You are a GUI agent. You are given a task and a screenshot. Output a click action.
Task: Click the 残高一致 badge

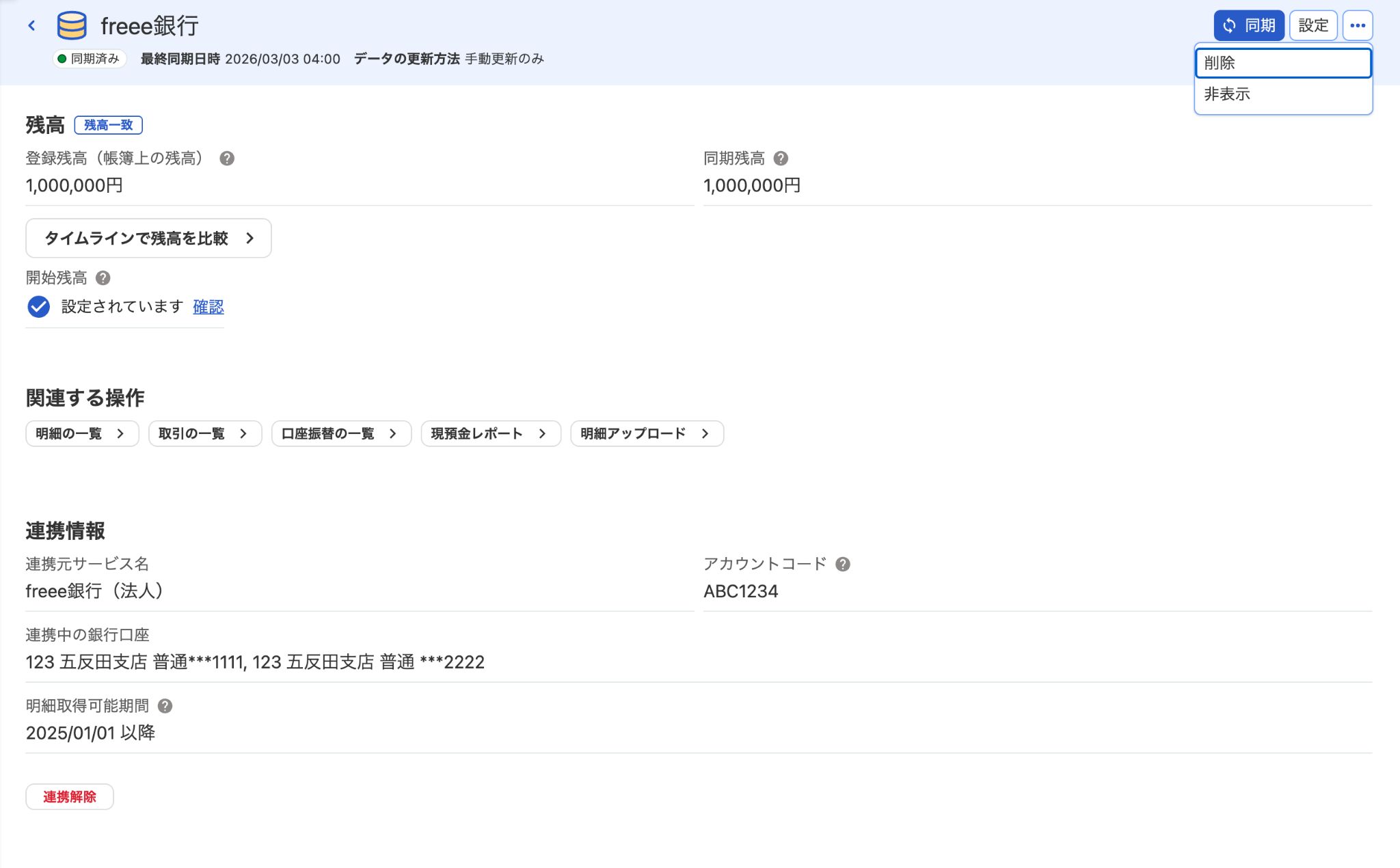(x=108, y=125)
